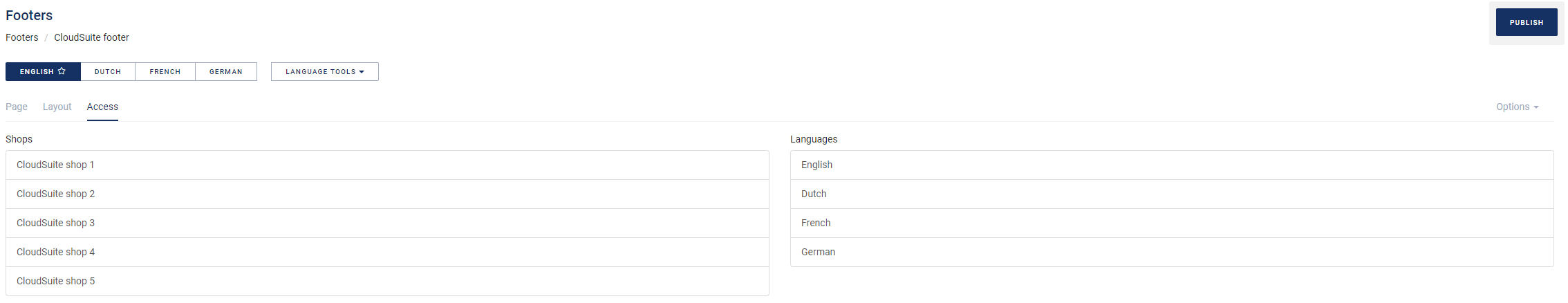Click the star icon on English button
Viewport: 1568px width, 303px height.
point(62,71)
